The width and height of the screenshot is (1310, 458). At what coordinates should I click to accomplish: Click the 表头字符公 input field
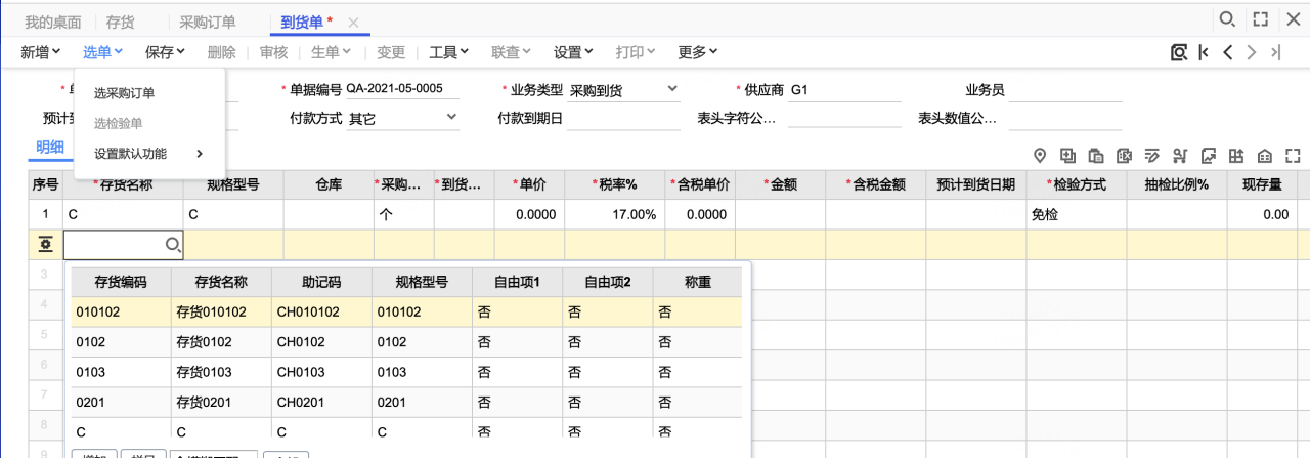tap(844, 118)
